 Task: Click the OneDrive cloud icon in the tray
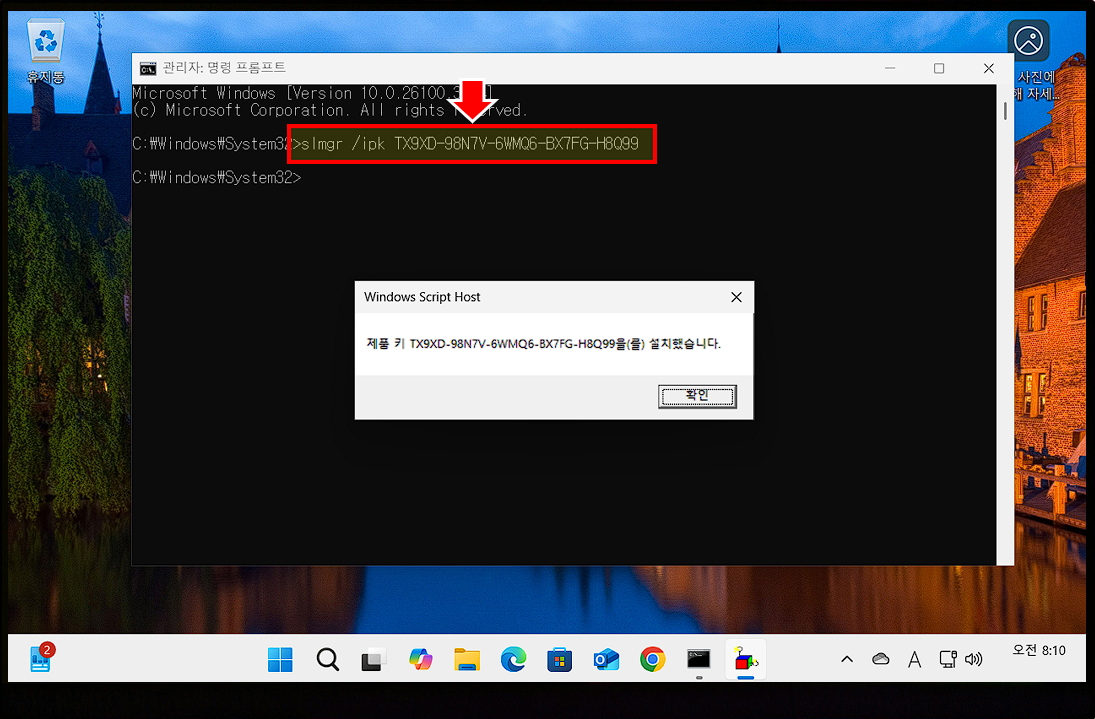(x=880, y=659)
